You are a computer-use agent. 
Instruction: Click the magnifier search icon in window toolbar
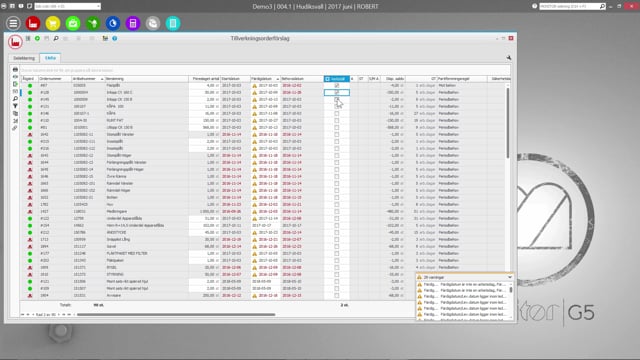pyautogui.click(x=56, y=38)
